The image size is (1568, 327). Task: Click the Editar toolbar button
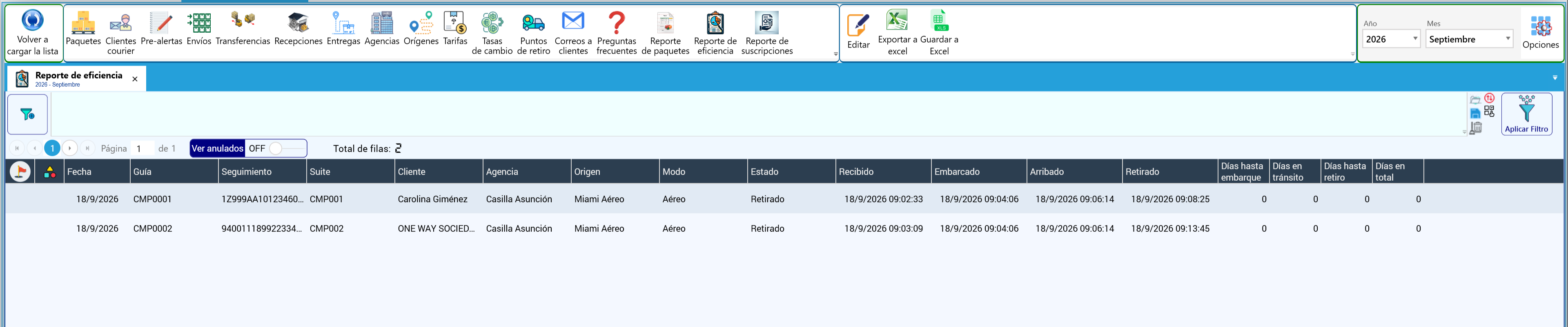pyautogui.click(x=858, y=31)
